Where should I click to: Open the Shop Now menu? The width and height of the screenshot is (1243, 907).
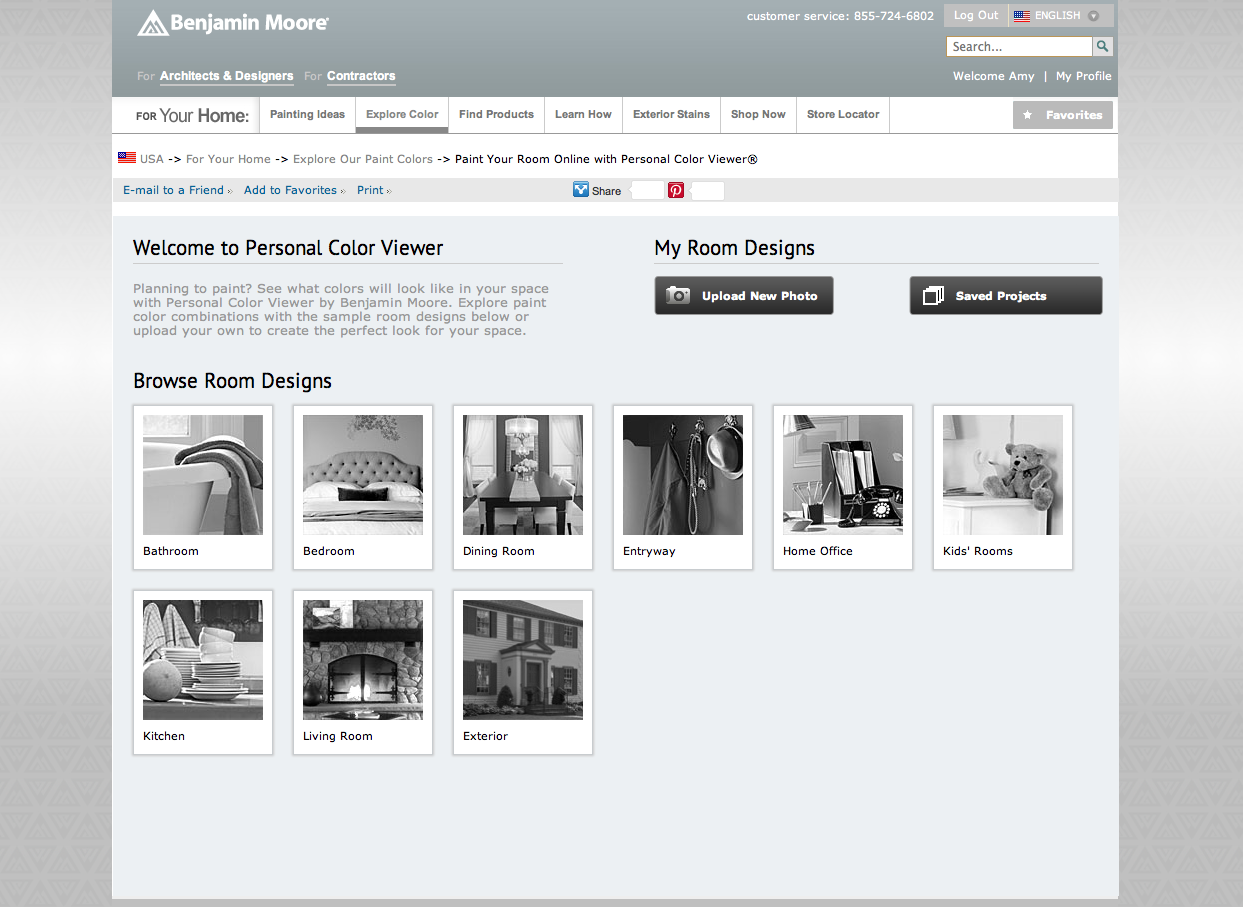click(758, 115)
